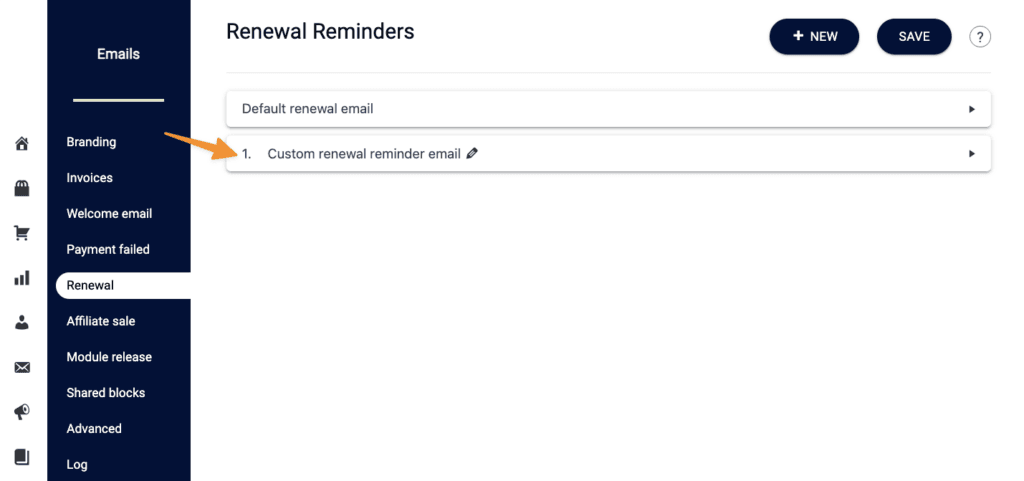Screen dimensions: 1024x481
Task: Edit custom renewal reminder name pencil
Action: [473, 153]
